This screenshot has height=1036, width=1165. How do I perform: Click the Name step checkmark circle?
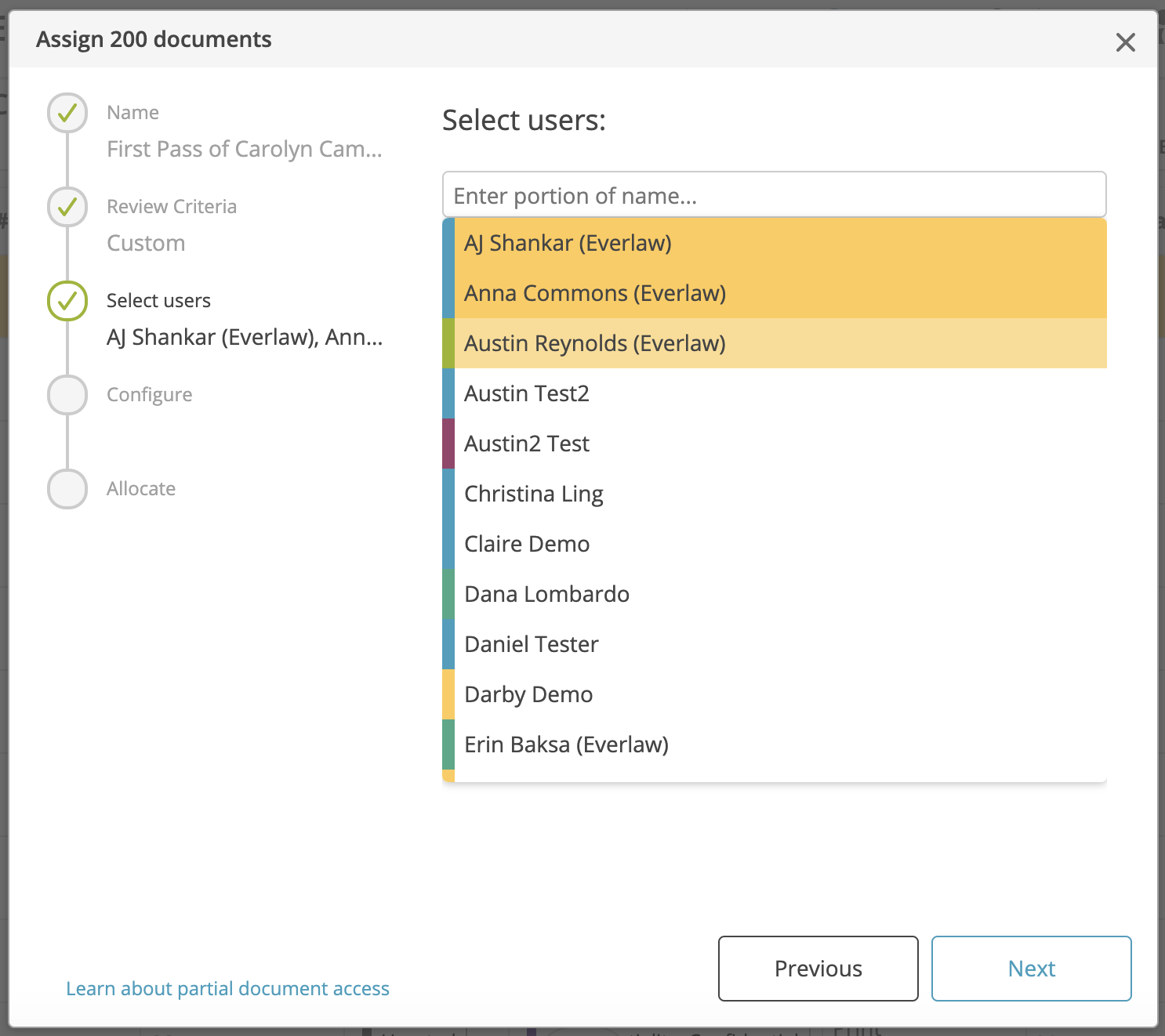pos(67,113)
